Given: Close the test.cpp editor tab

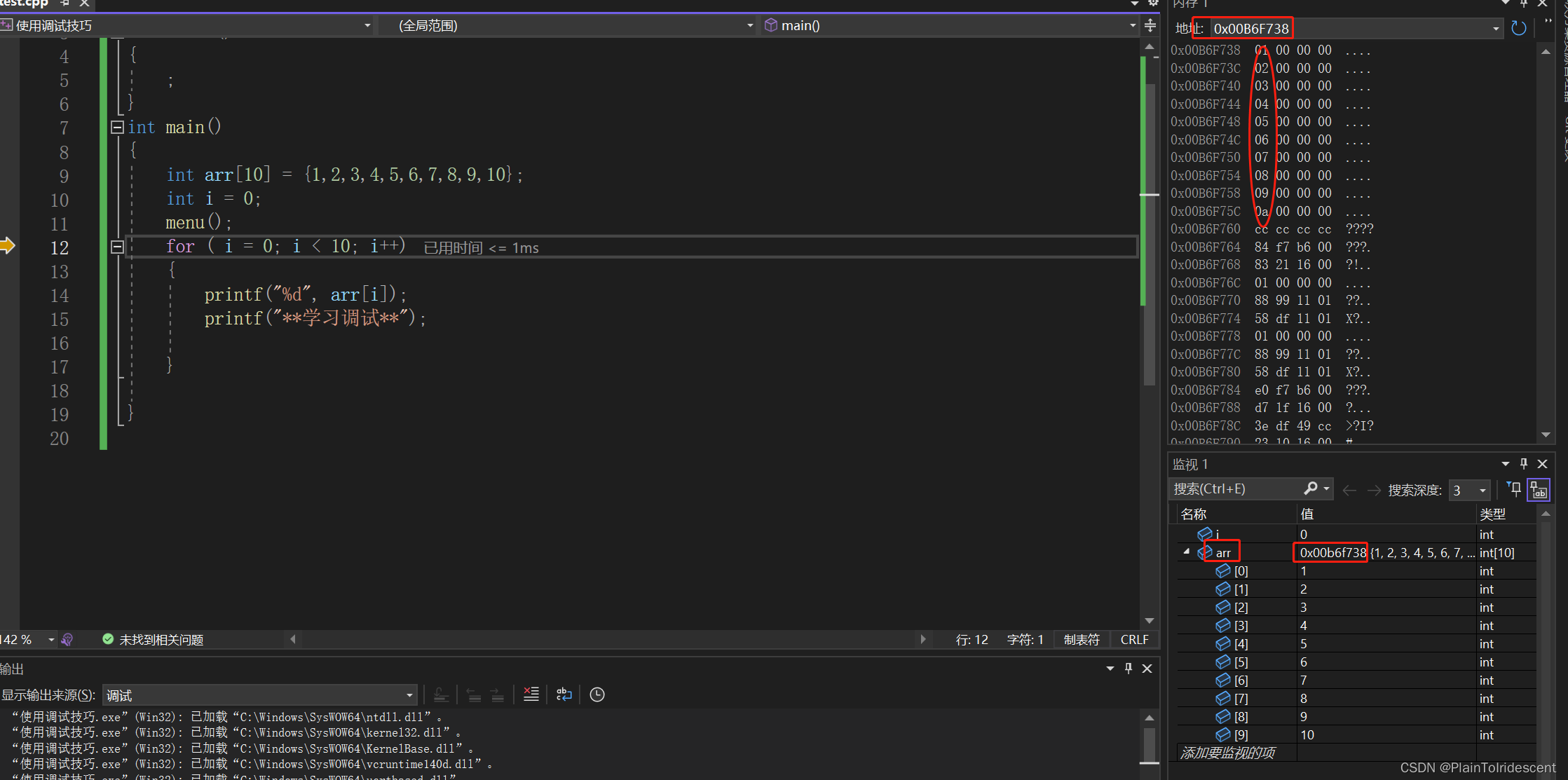Looking at the screenshot, I should 84,3.
